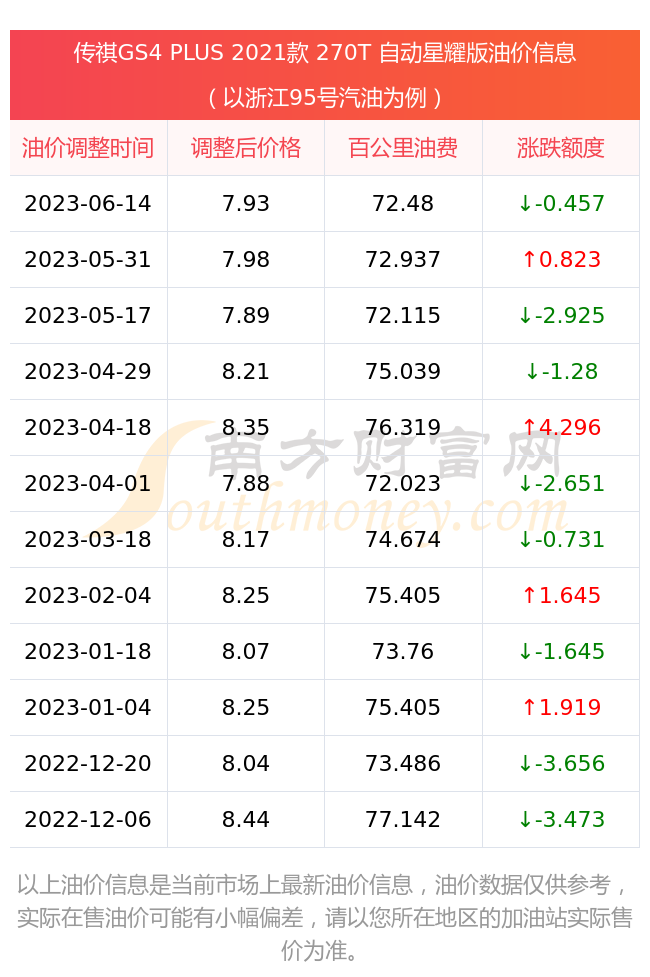Click the 百公里油费 column header
Screen dimensions: 650x977
[x=403, y=148]
